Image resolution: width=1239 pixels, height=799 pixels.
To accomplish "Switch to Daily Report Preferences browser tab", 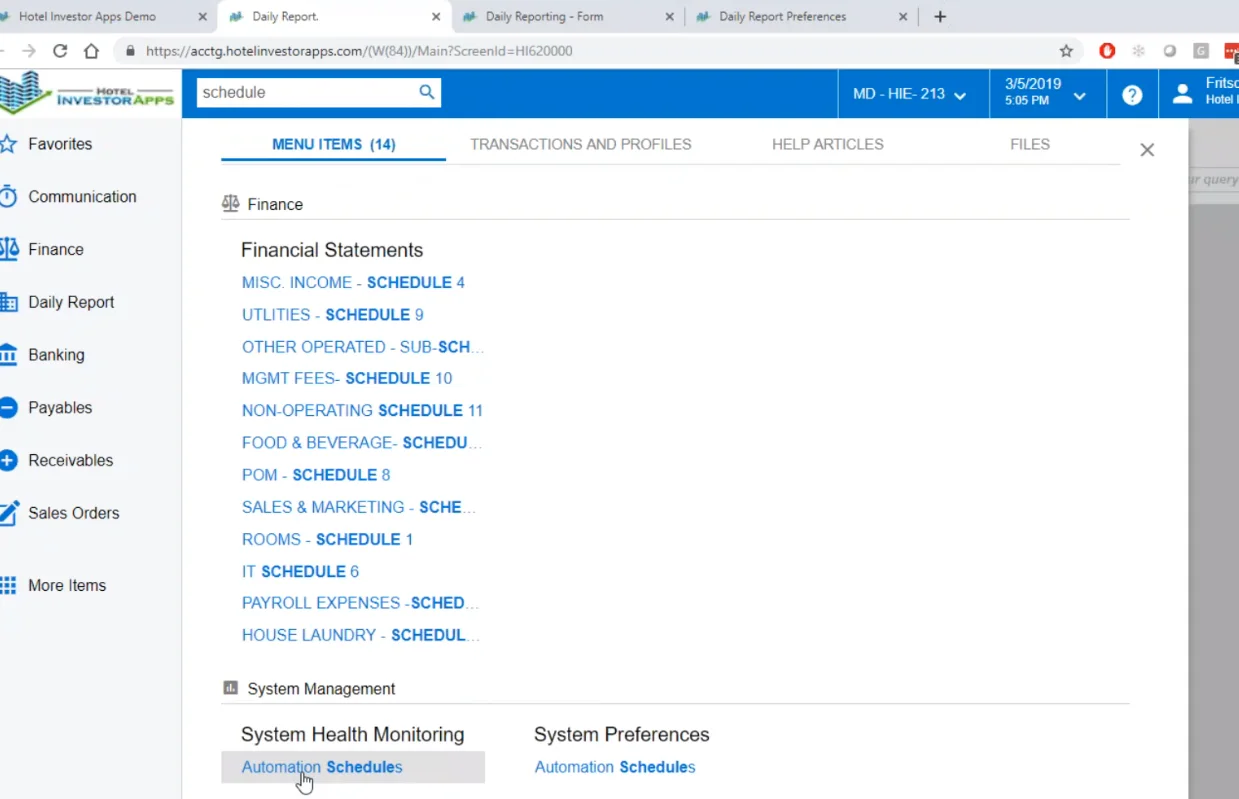I will click(782, 17).
